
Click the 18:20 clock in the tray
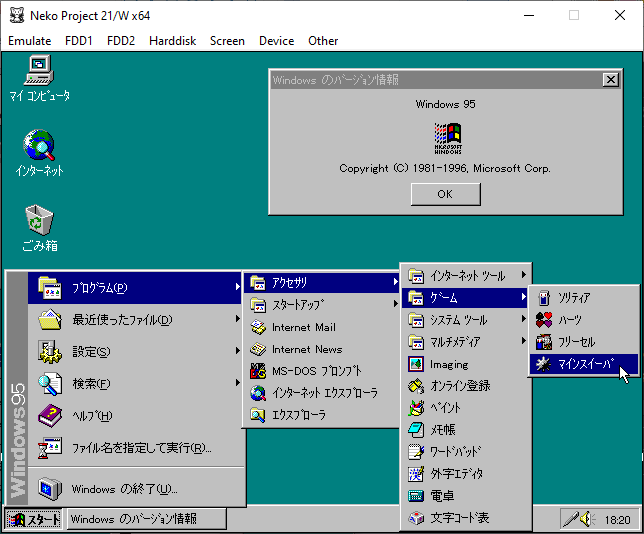(617, 520)
